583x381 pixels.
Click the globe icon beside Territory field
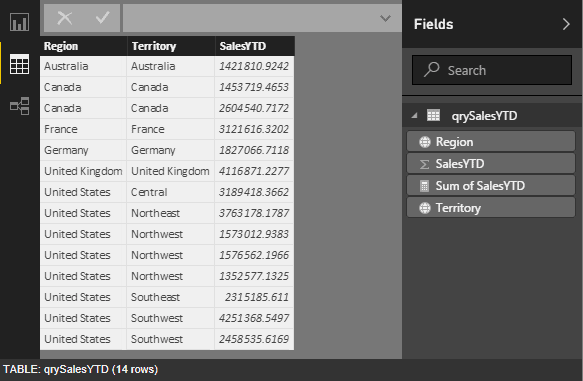425,208
